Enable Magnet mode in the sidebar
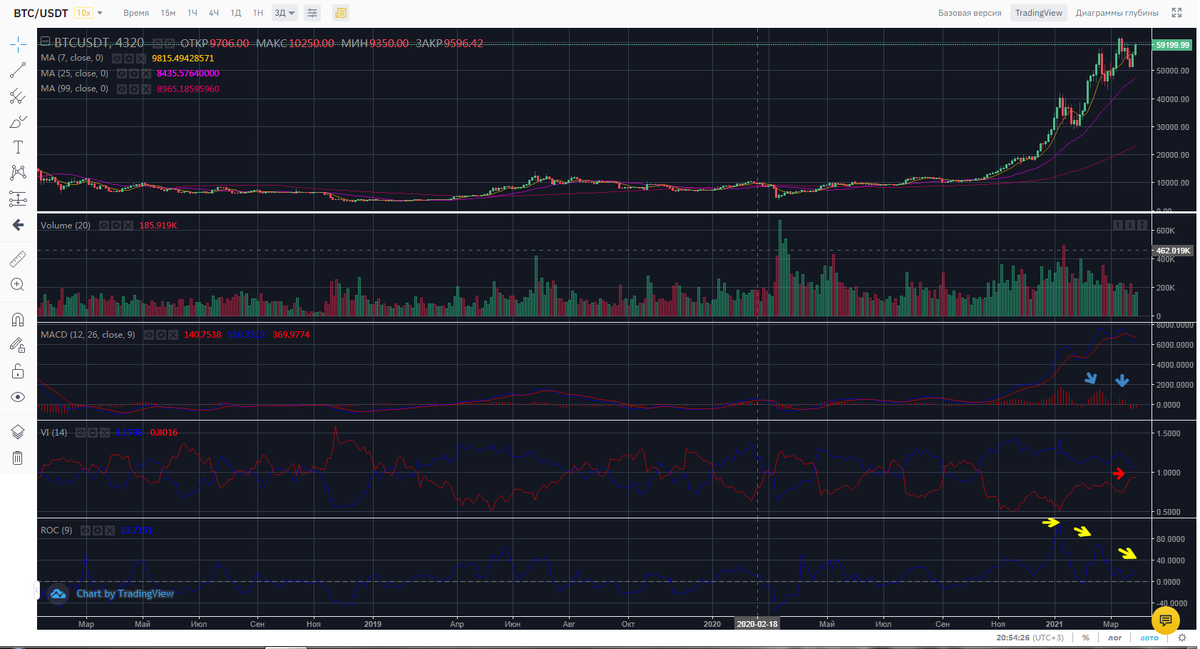Screen dimensions: 1200x649 pos(17,318)
